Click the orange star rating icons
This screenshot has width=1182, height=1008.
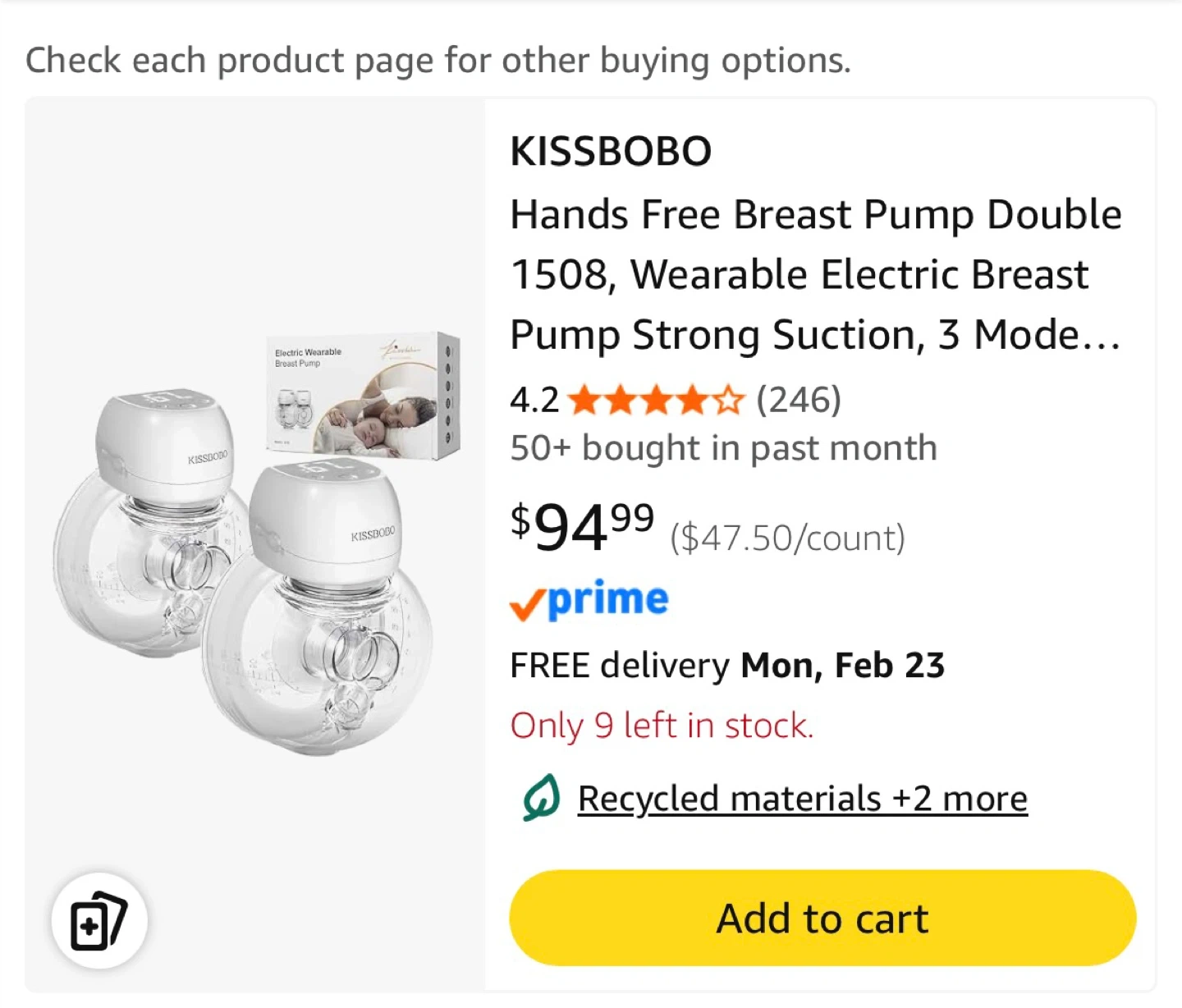click(x=655, y=401)
